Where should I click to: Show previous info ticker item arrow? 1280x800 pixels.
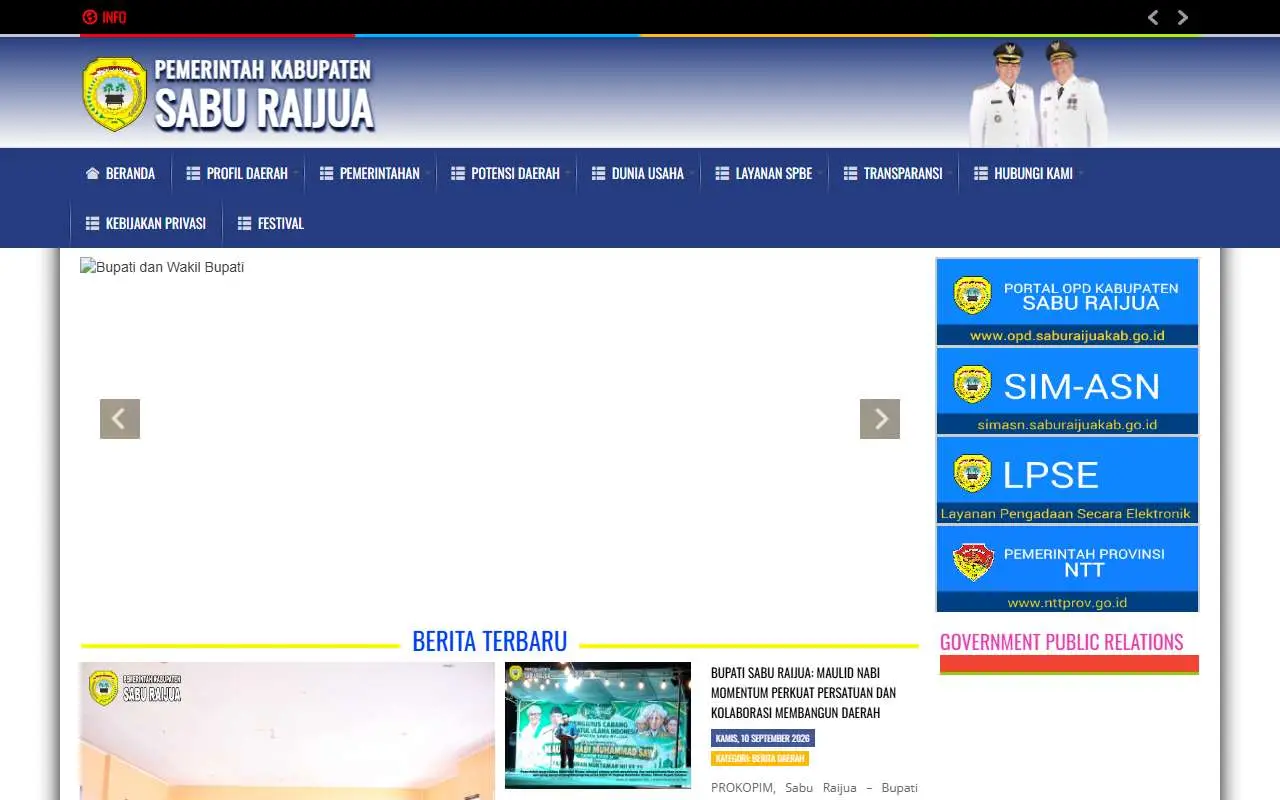(1153, 17)
